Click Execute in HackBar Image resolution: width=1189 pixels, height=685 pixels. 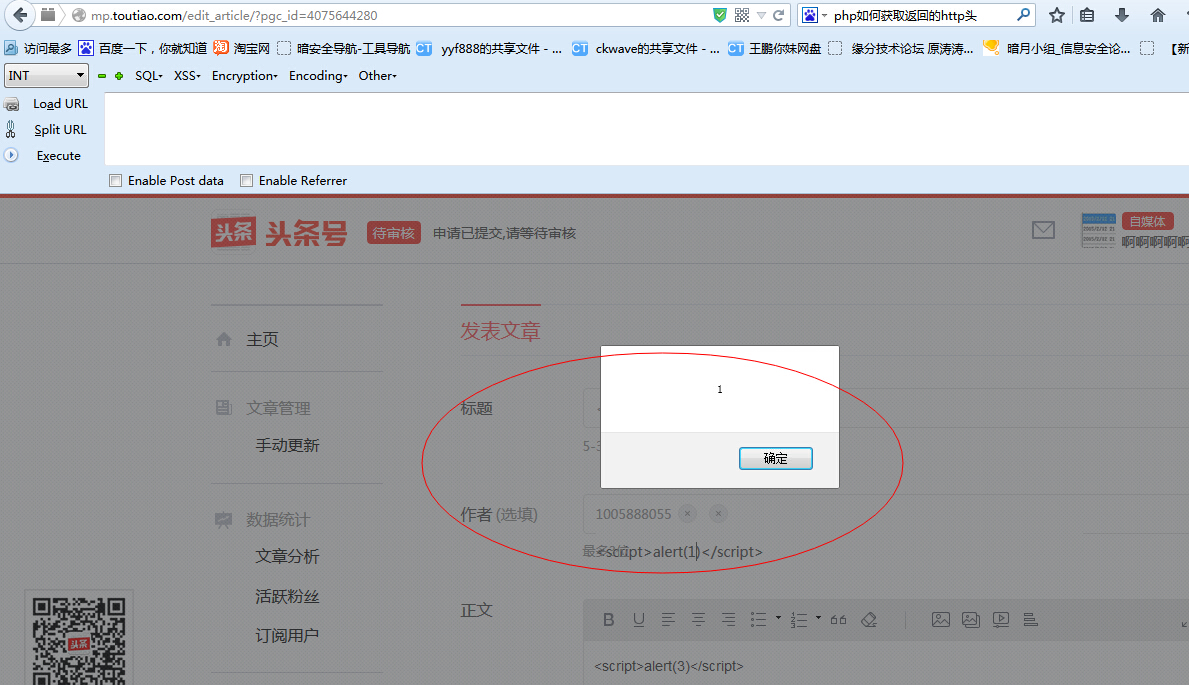click(x=58, y=156)
